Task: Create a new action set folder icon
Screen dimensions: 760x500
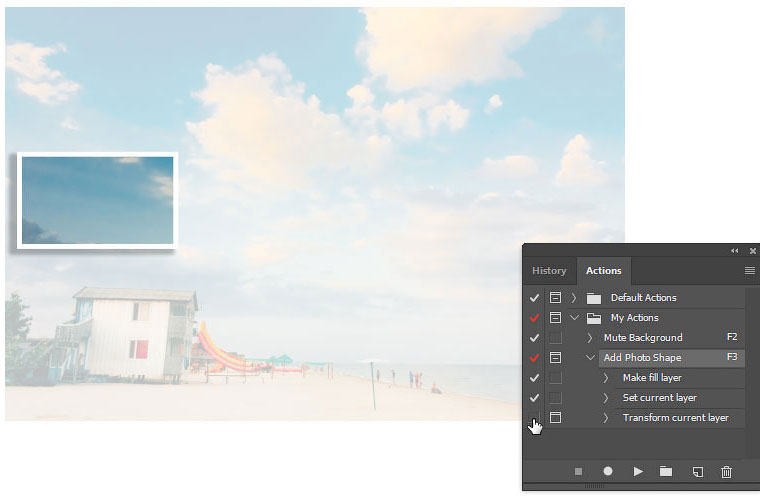Action: pyautogui.click(x=666, y=471)
